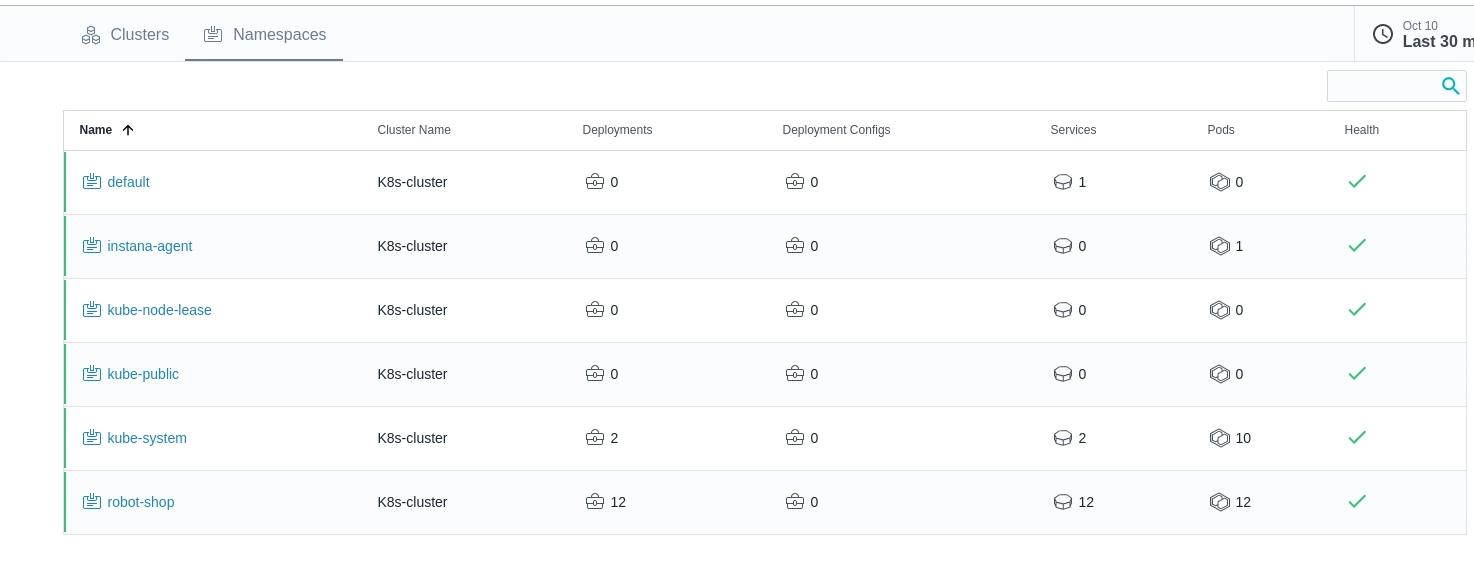The image size is (1474, 577).
Task: Open the kube-system namespace details
Action: click(x=146, y=438)
